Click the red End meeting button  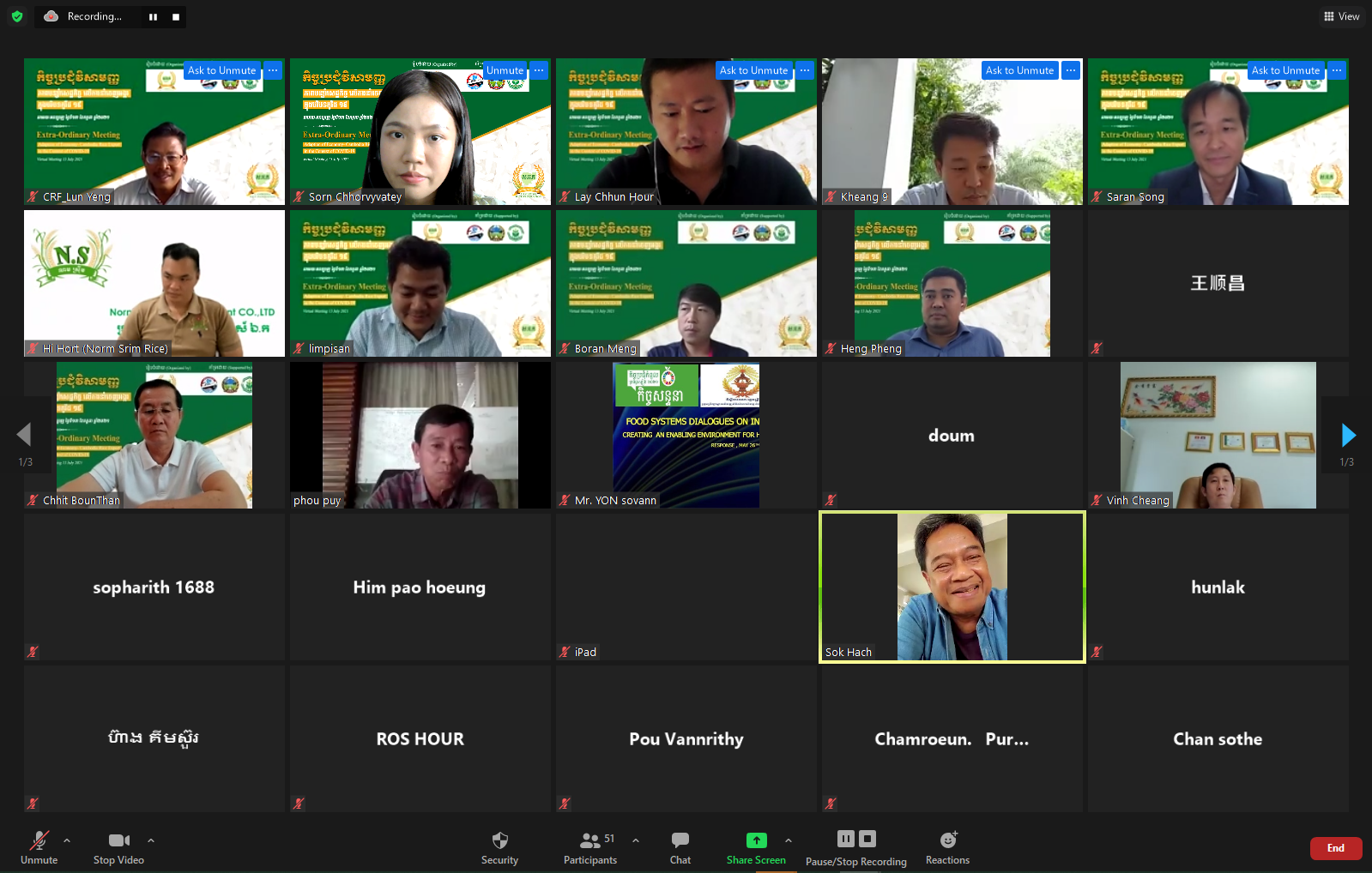(x=1336, y=848)
